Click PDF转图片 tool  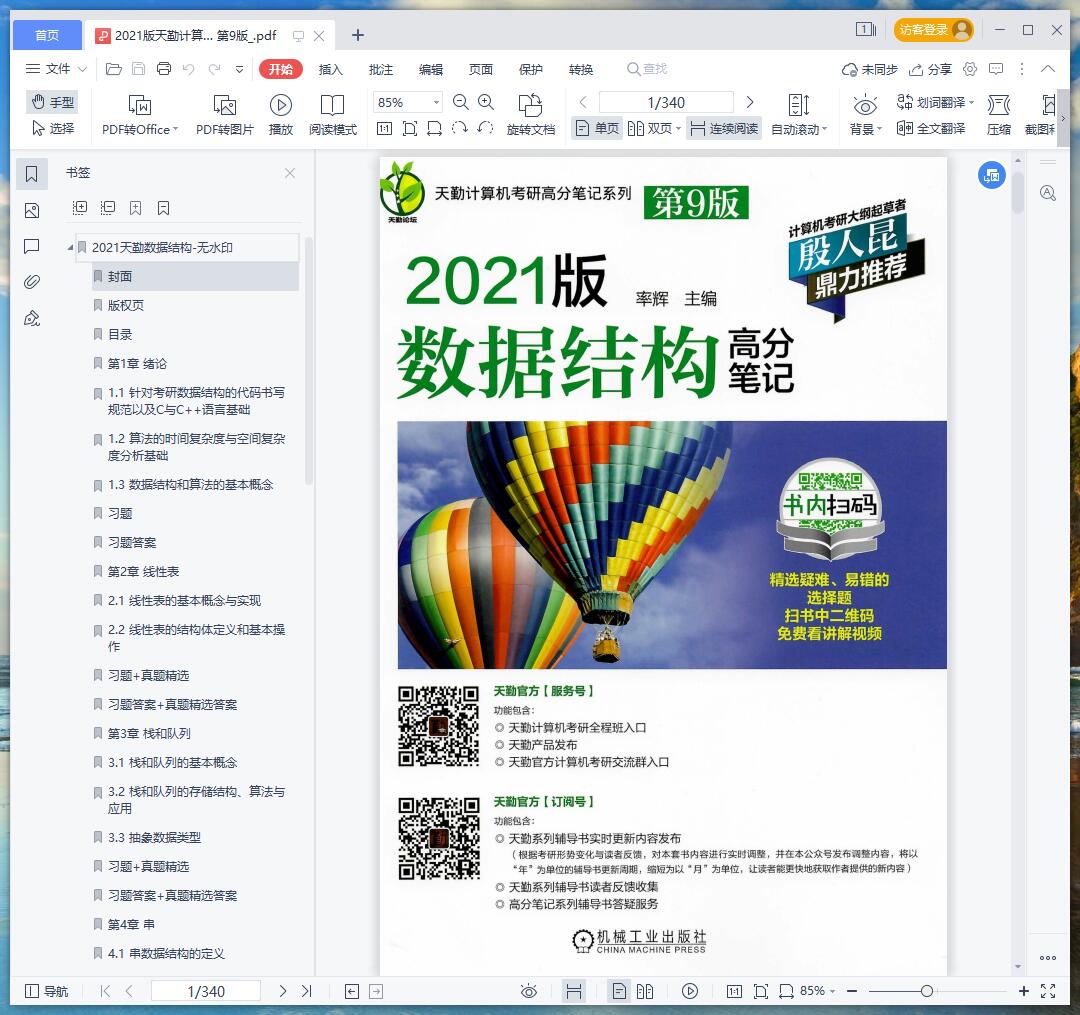(225, 114)
